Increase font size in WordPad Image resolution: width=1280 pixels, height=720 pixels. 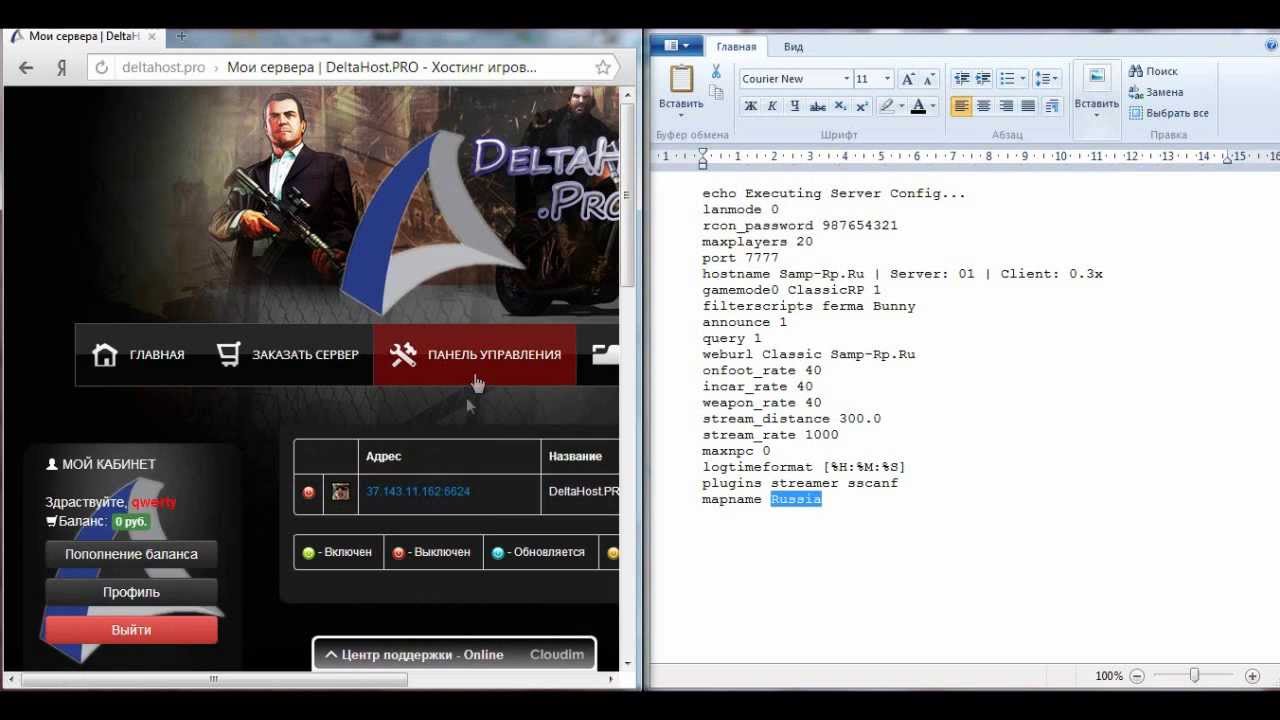coord(908,79)
